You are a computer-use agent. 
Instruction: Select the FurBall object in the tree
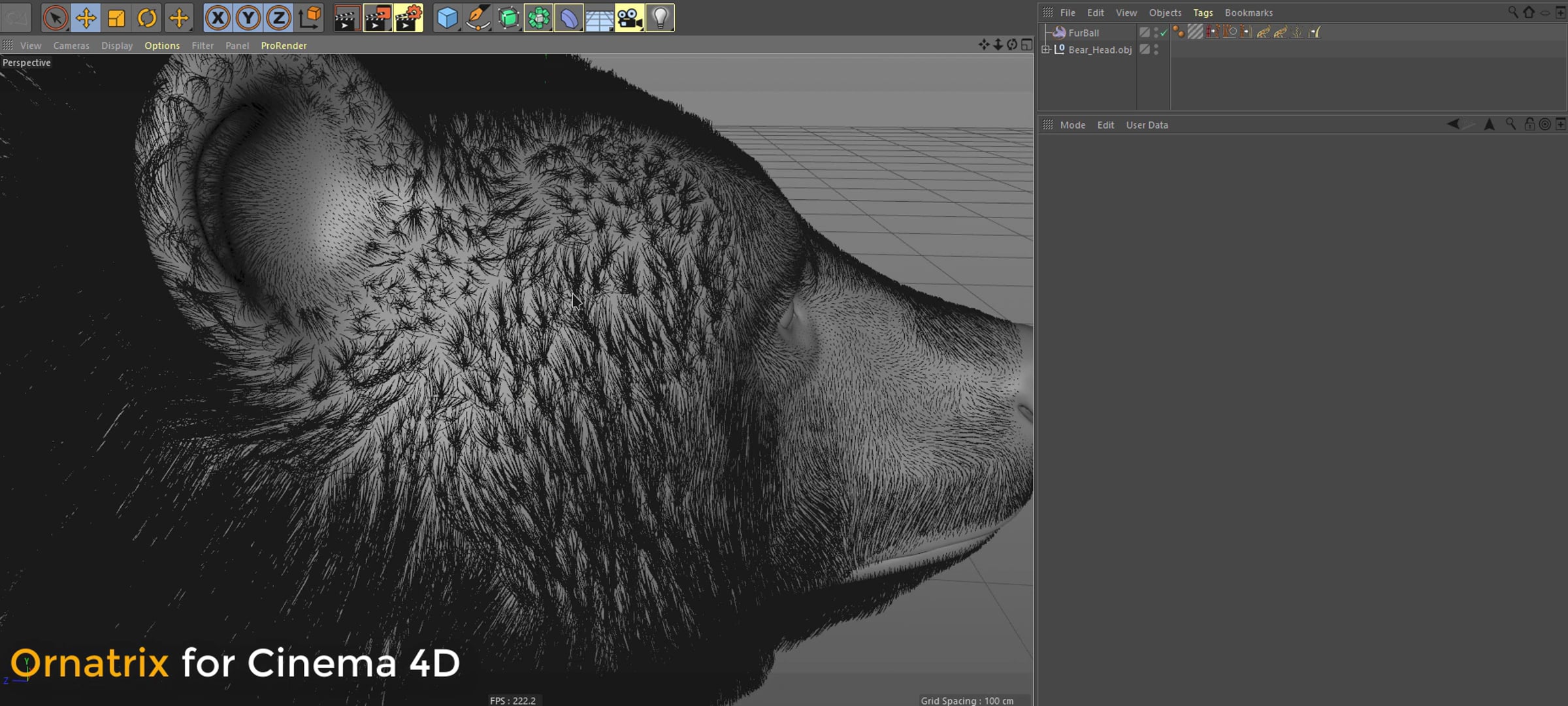(x=1083, y=33)
